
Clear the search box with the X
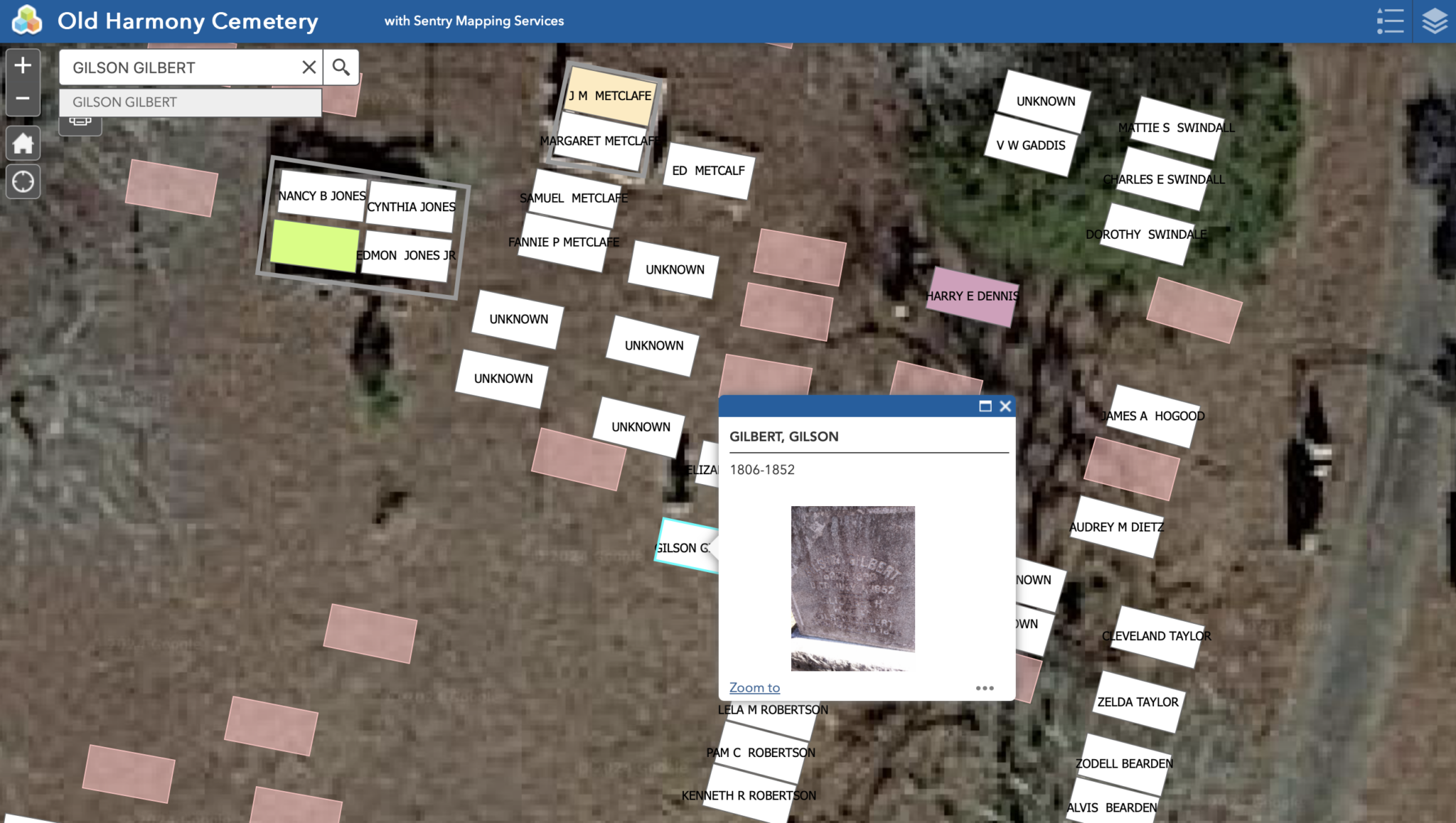click(x=309, y=67)
